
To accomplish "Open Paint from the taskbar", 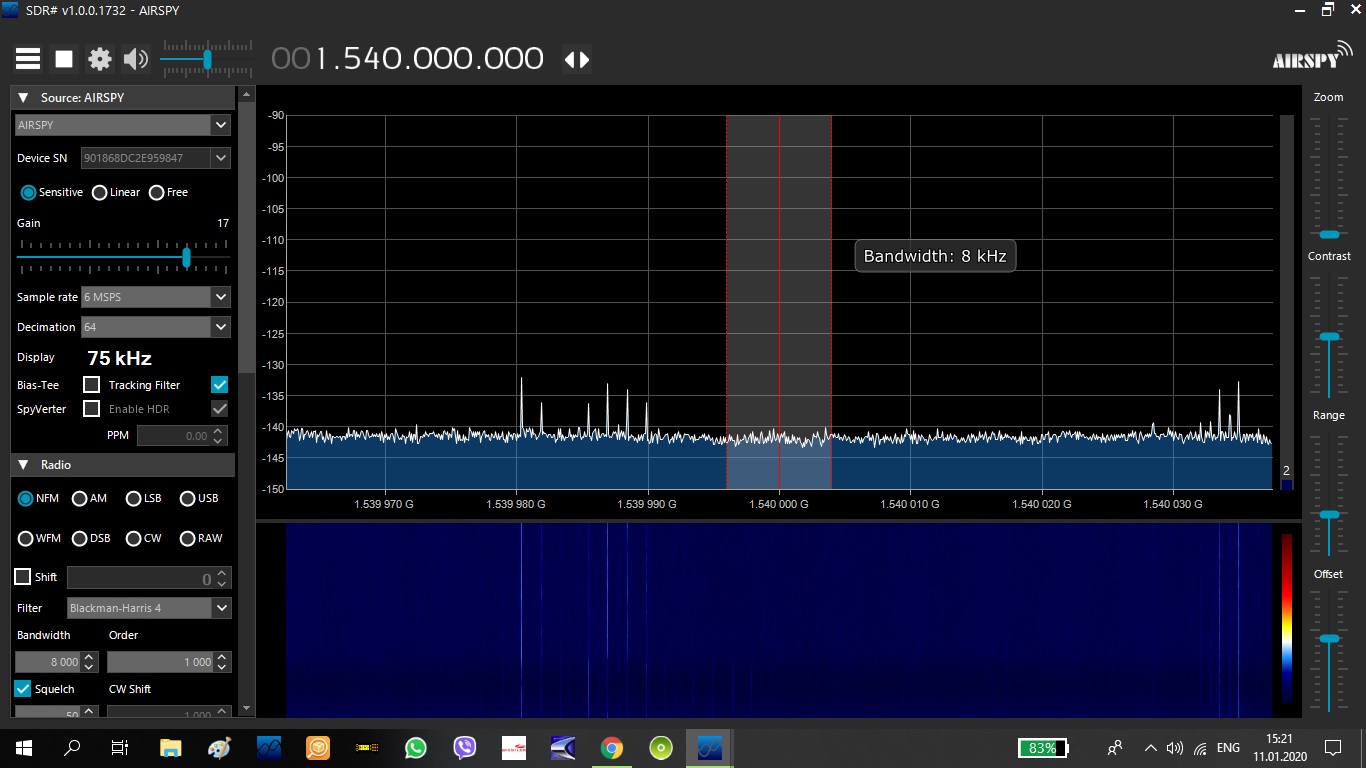I will pyautogui.click(x=219, y=747).
